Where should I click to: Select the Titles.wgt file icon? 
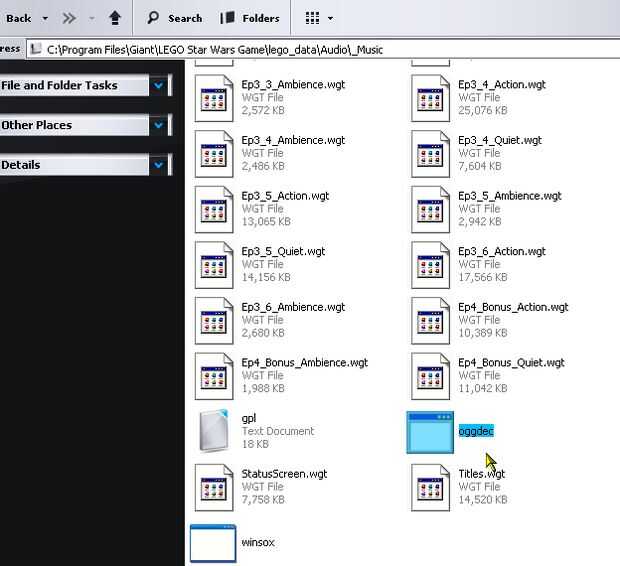(430, 488)
